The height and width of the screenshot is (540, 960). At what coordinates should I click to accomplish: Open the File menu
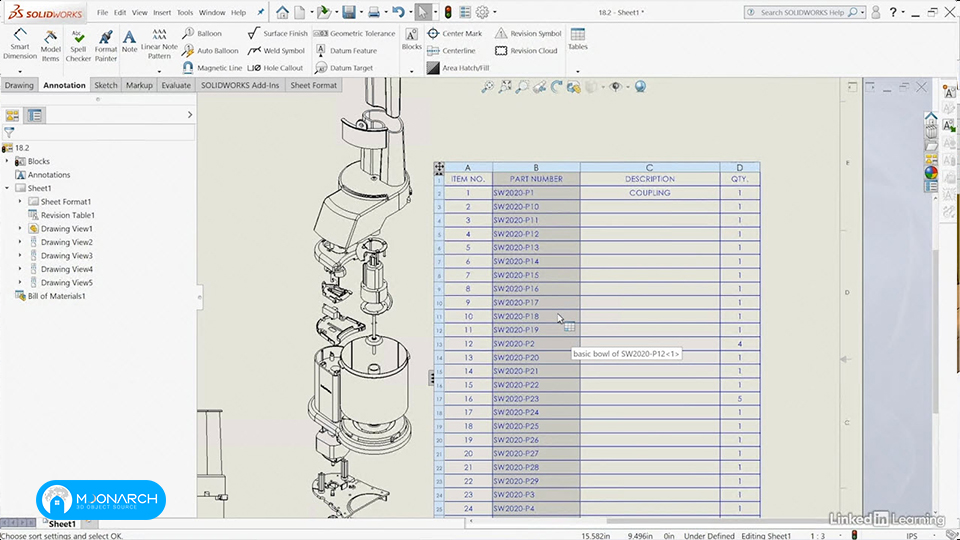pyautogui.click(x=102, y=12)
